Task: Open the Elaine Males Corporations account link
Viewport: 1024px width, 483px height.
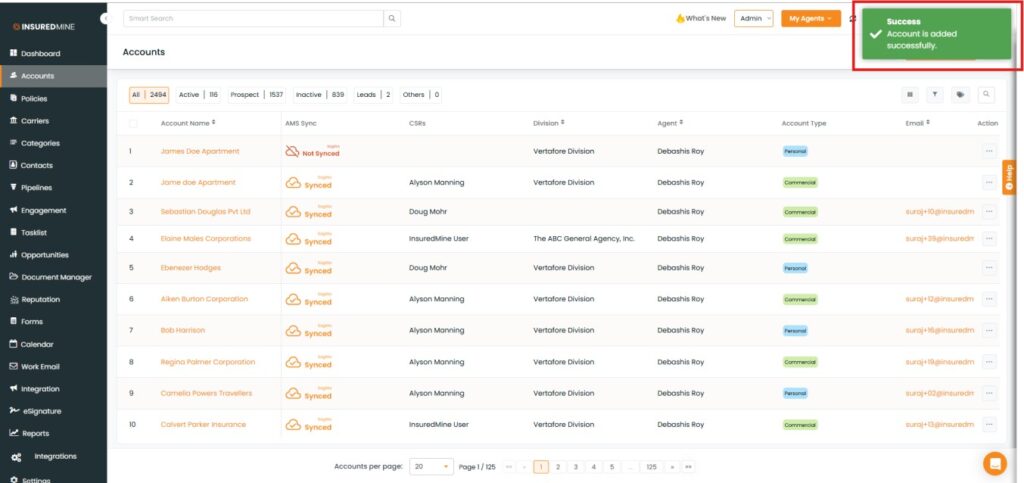Action: click(205, 239)
